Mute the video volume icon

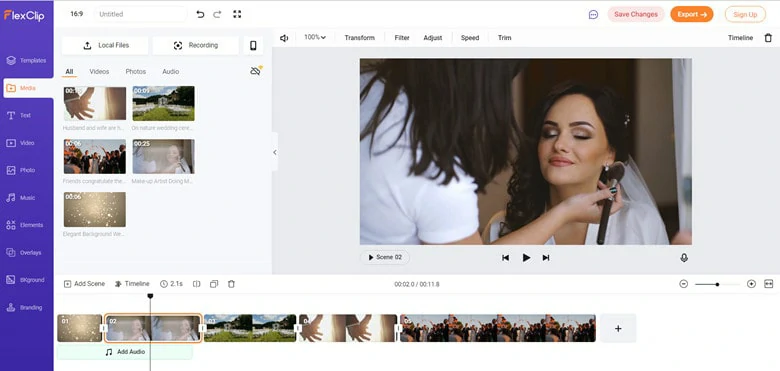point(284,38)
